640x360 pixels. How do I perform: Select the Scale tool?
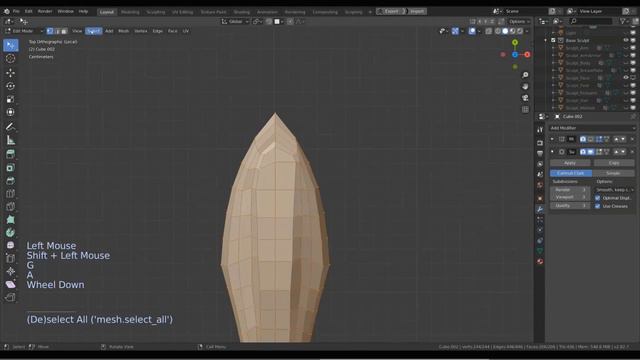(11, 99)
